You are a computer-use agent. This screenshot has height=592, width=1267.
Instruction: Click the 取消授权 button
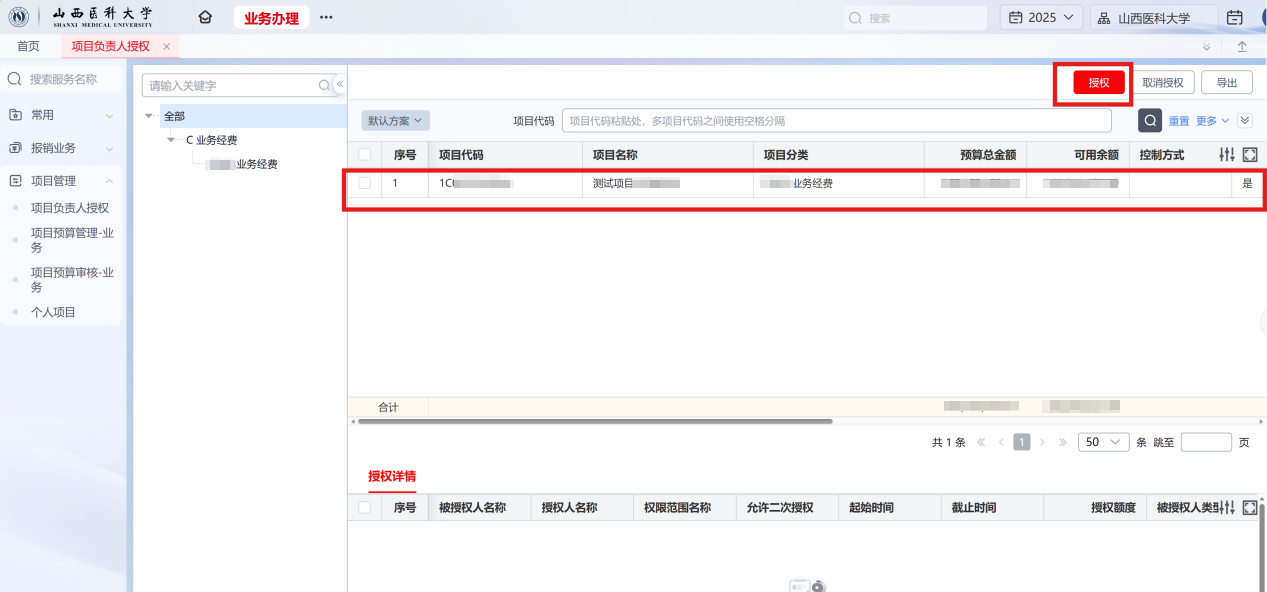pos(1163,83)
